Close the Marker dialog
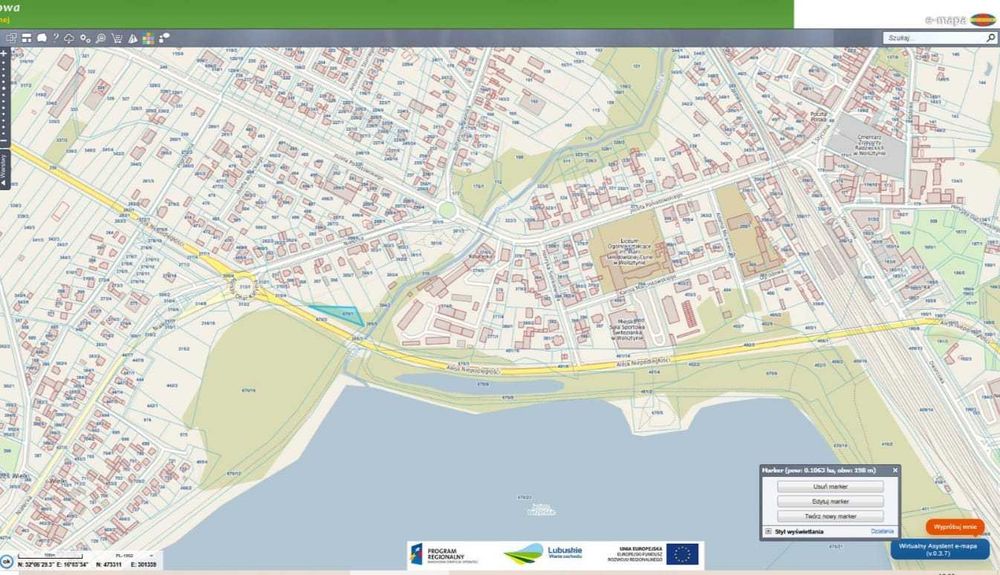 [895, 470]
